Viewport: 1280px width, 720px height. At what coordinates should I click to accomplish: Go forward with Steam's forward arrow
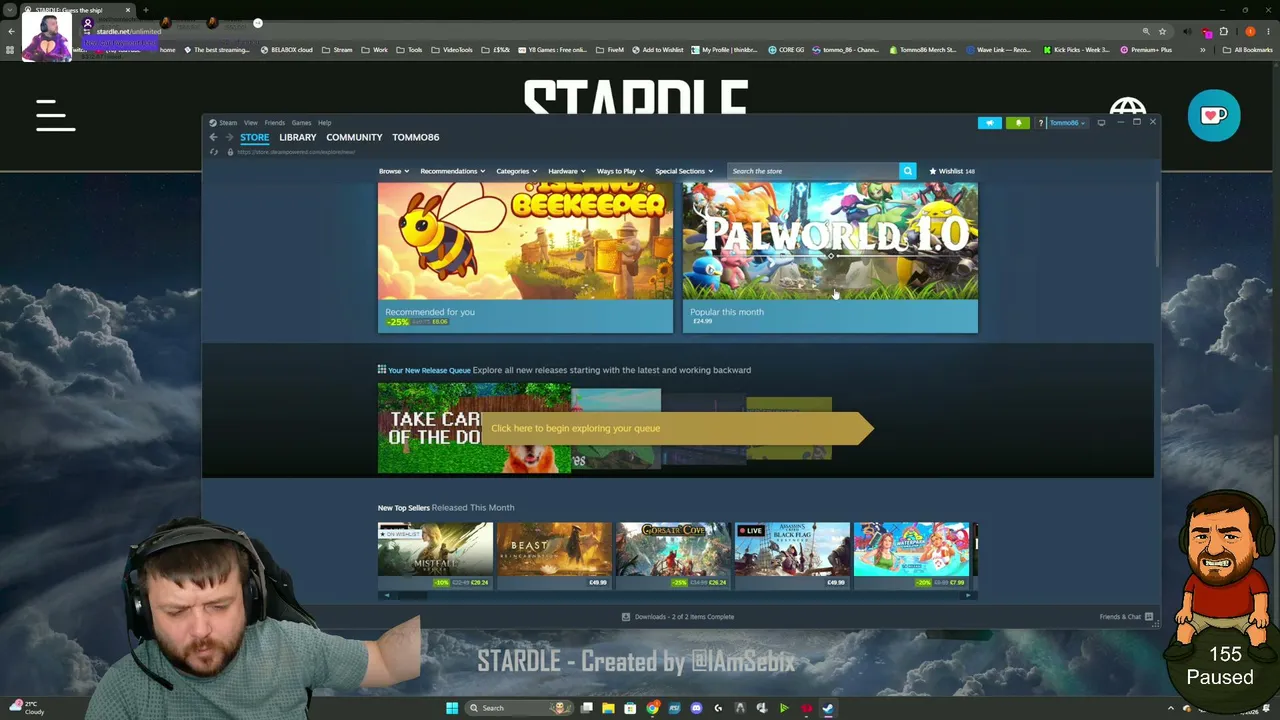coord(229,137)
